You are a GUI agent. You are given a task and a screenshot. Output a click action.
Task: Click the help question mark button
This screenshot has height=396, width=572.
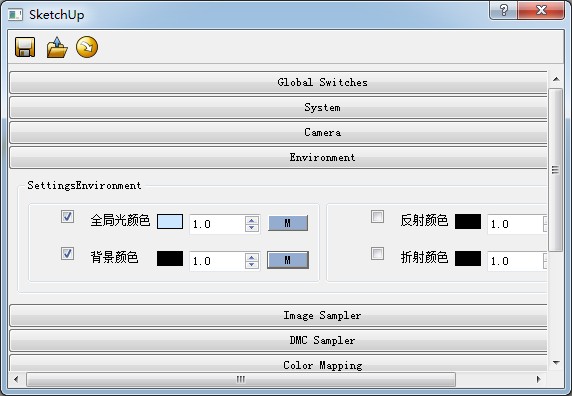pos(503,10)
